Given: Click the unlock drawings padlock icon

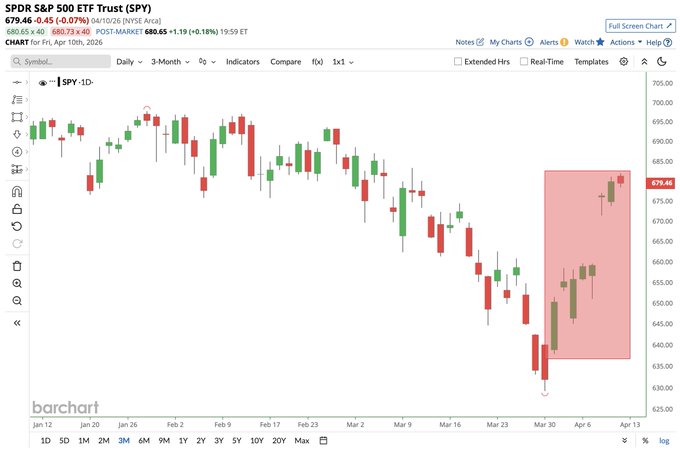Looking at the screenshot, I should click(x=17, y=209).
